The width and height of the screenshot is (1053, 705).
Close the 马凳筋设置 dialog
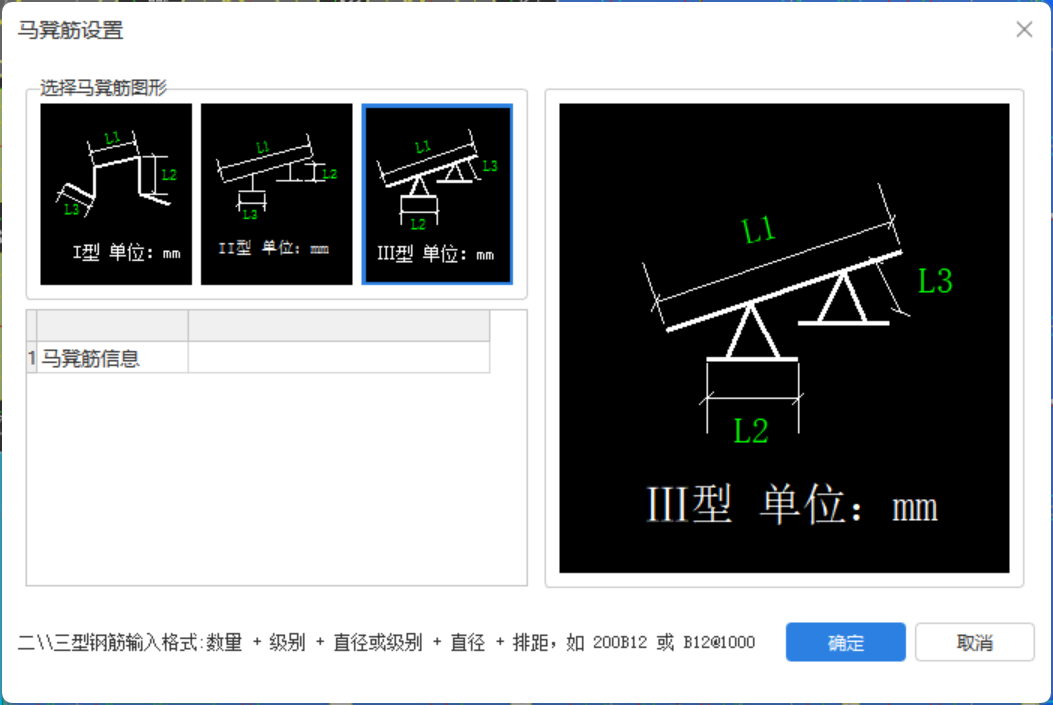pyautogui.click(x=1024, y=30)
